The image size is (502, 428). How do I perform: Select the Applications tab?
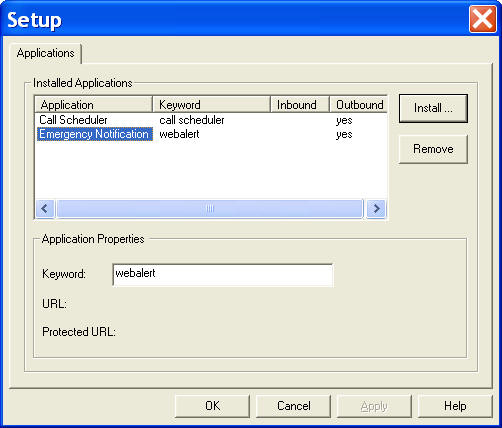point(46,53)
